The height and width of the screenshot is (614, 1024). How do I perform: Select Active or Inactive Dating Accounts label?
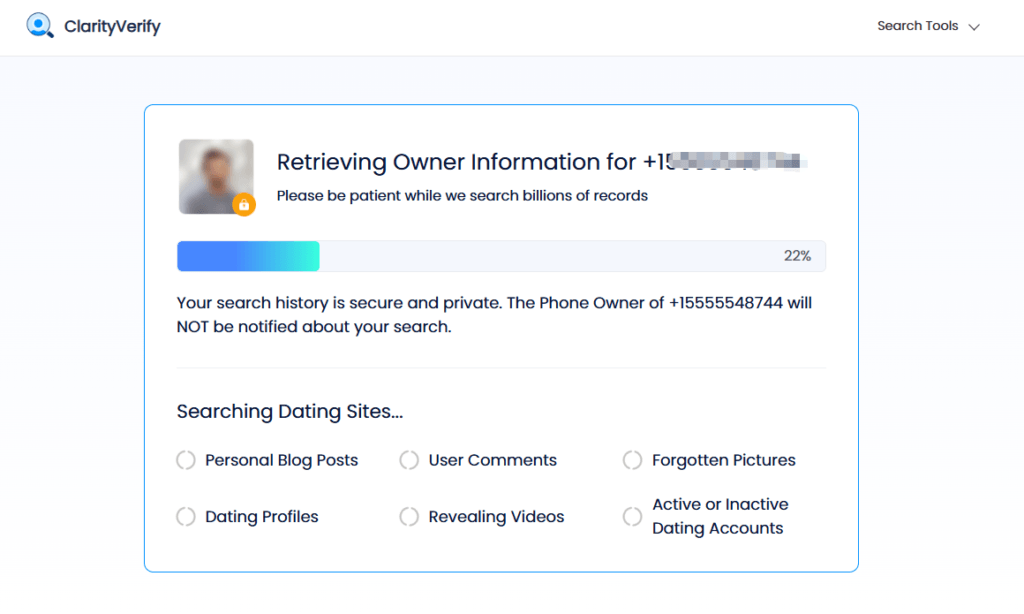pyautogui.click(x=720, y=516)
